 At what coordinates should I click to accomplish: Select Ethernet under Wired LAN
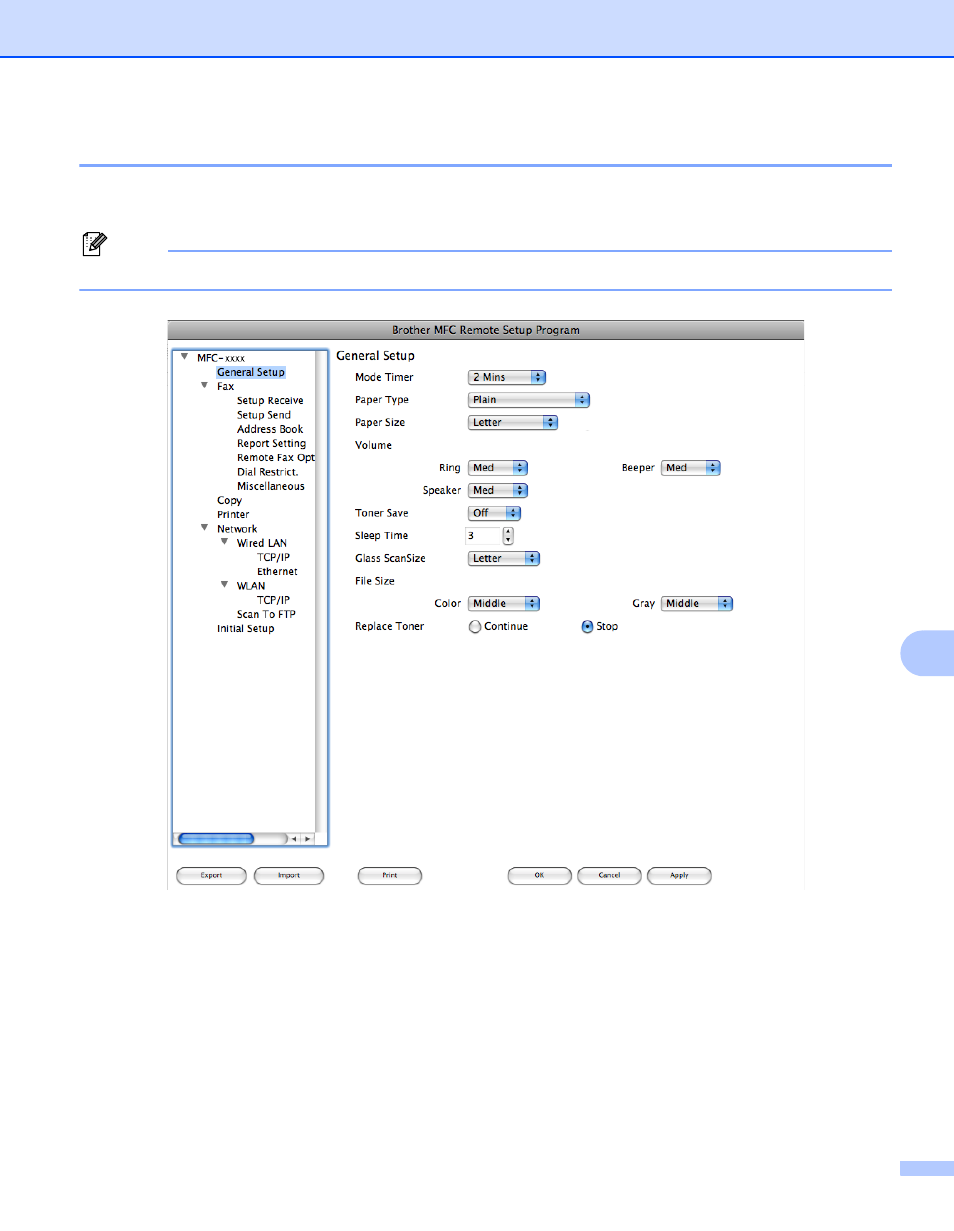(277, 571)
